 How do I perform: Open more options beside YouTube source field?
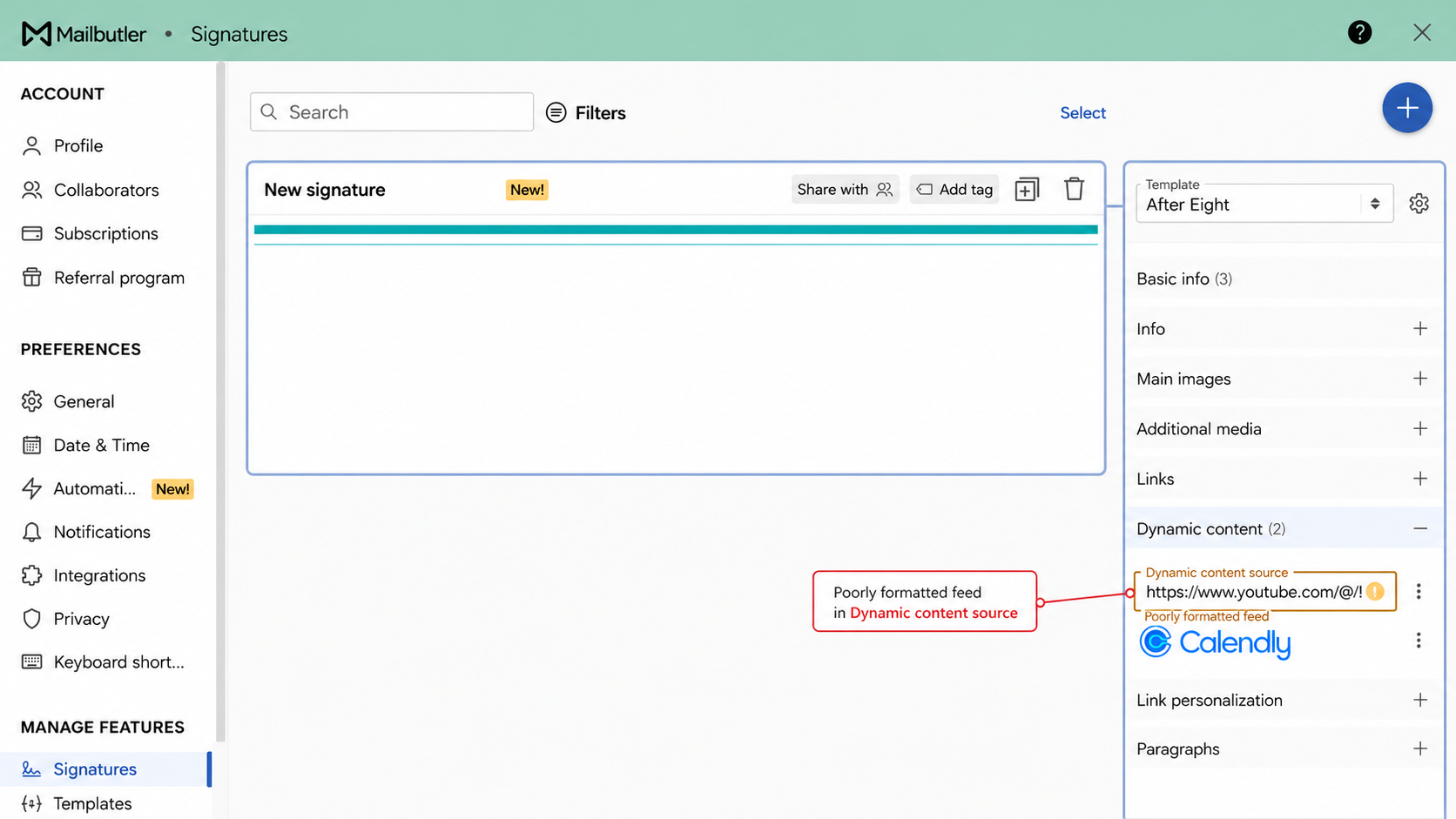point(1419,592)
